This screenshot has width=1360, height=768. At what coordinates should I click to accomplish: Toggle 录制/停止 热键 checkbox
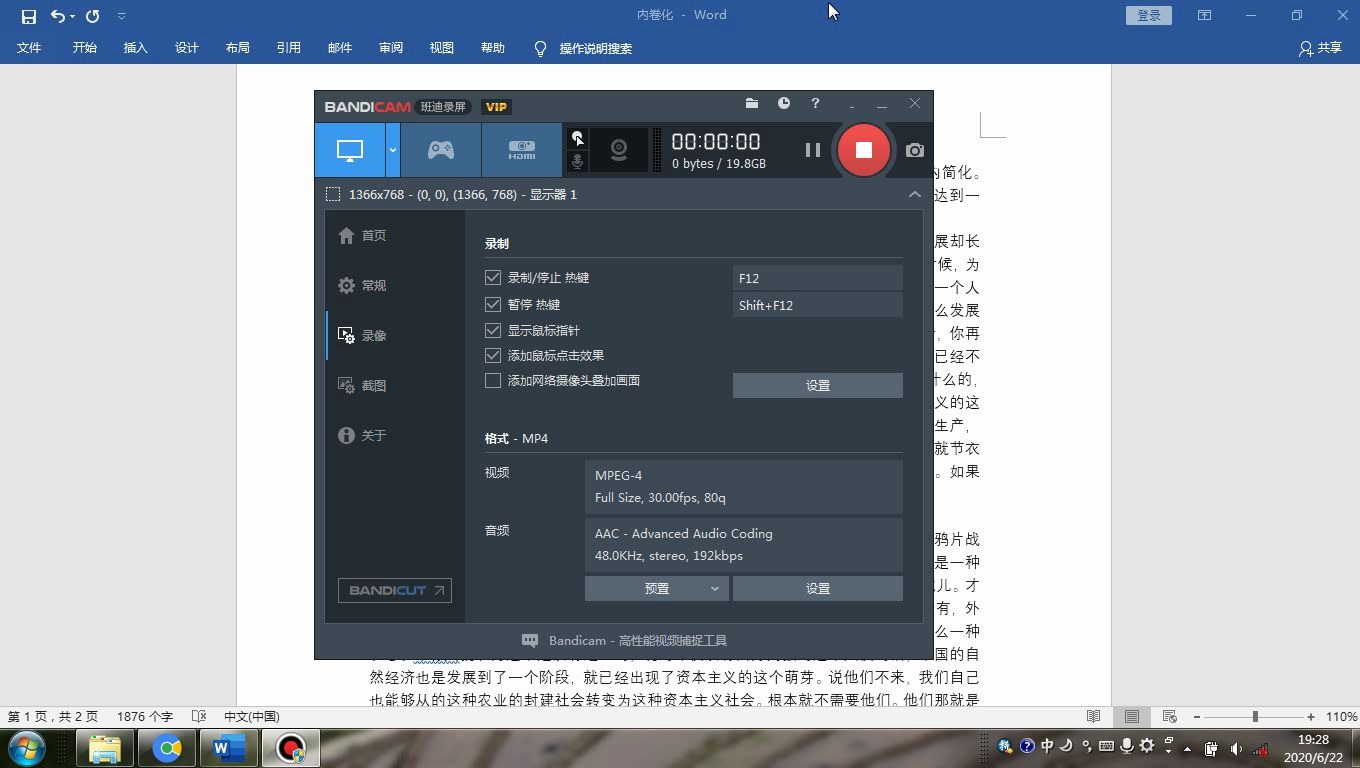tap(492, 277)
